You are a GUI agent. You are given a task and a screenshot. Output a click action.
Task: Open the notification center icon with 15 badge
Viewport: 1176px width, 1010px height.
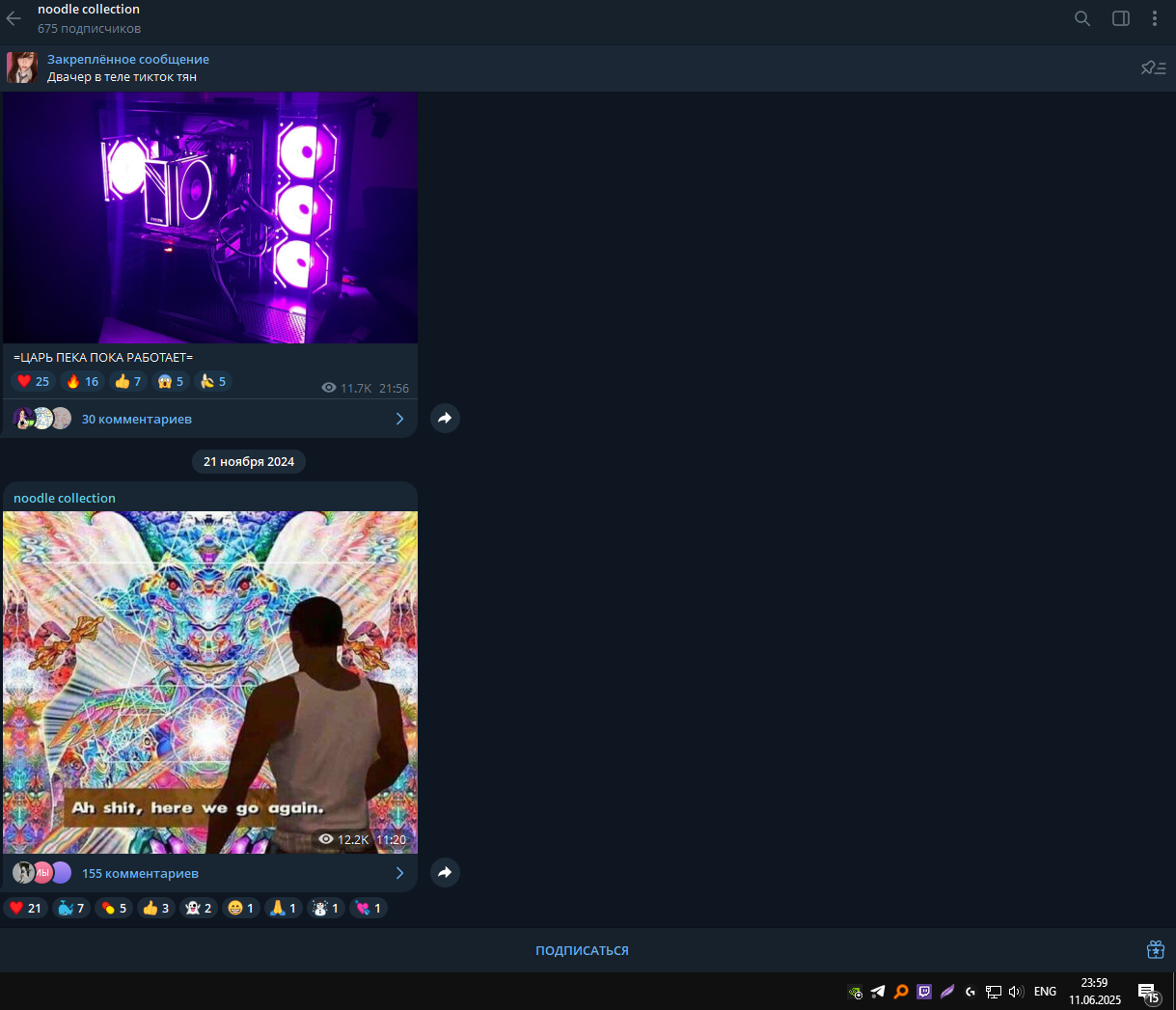pyautogui.click(x=1148, y=993)
